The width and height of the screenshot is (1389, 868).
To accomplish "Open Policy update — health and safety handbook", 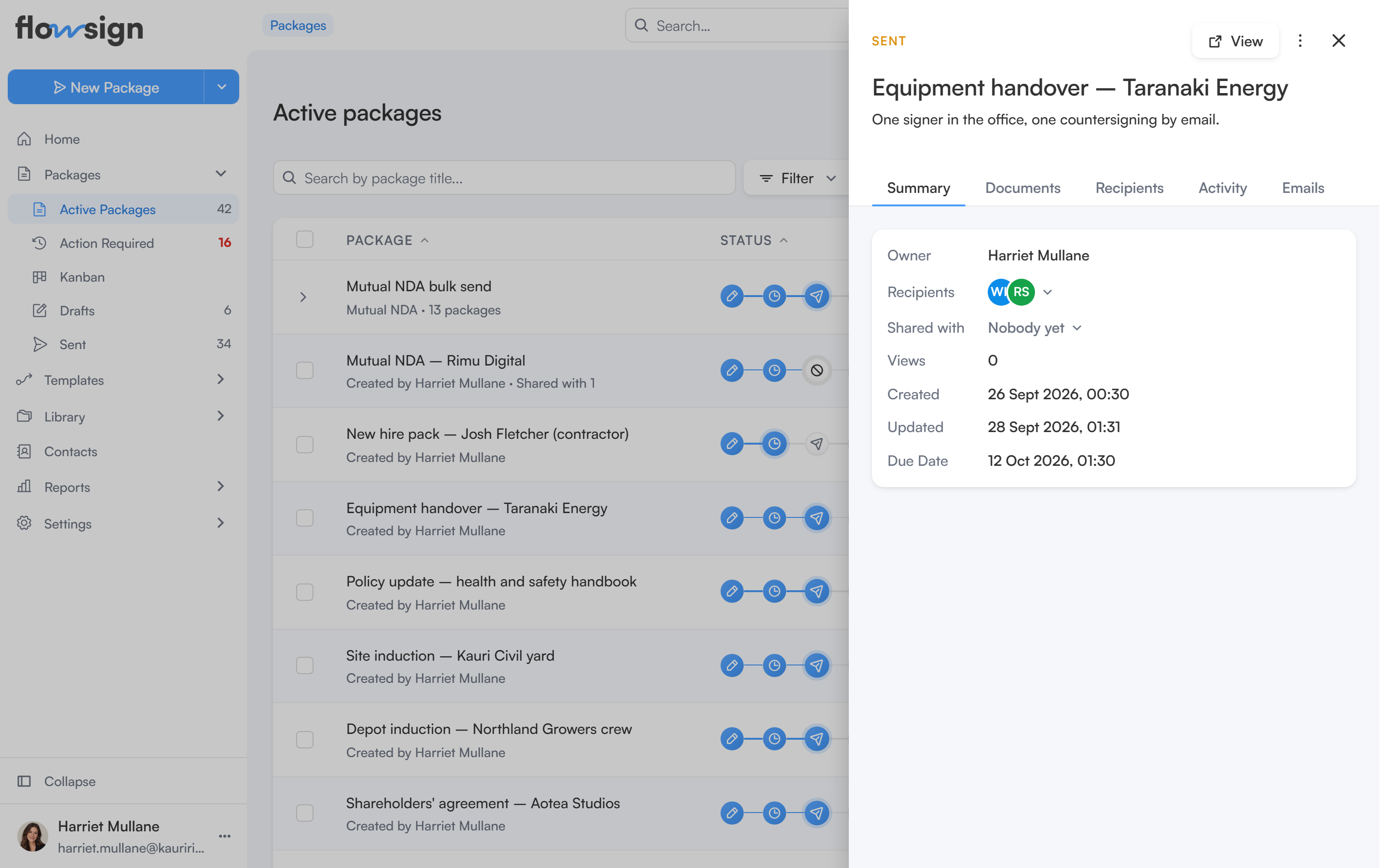I will (491, 582).
